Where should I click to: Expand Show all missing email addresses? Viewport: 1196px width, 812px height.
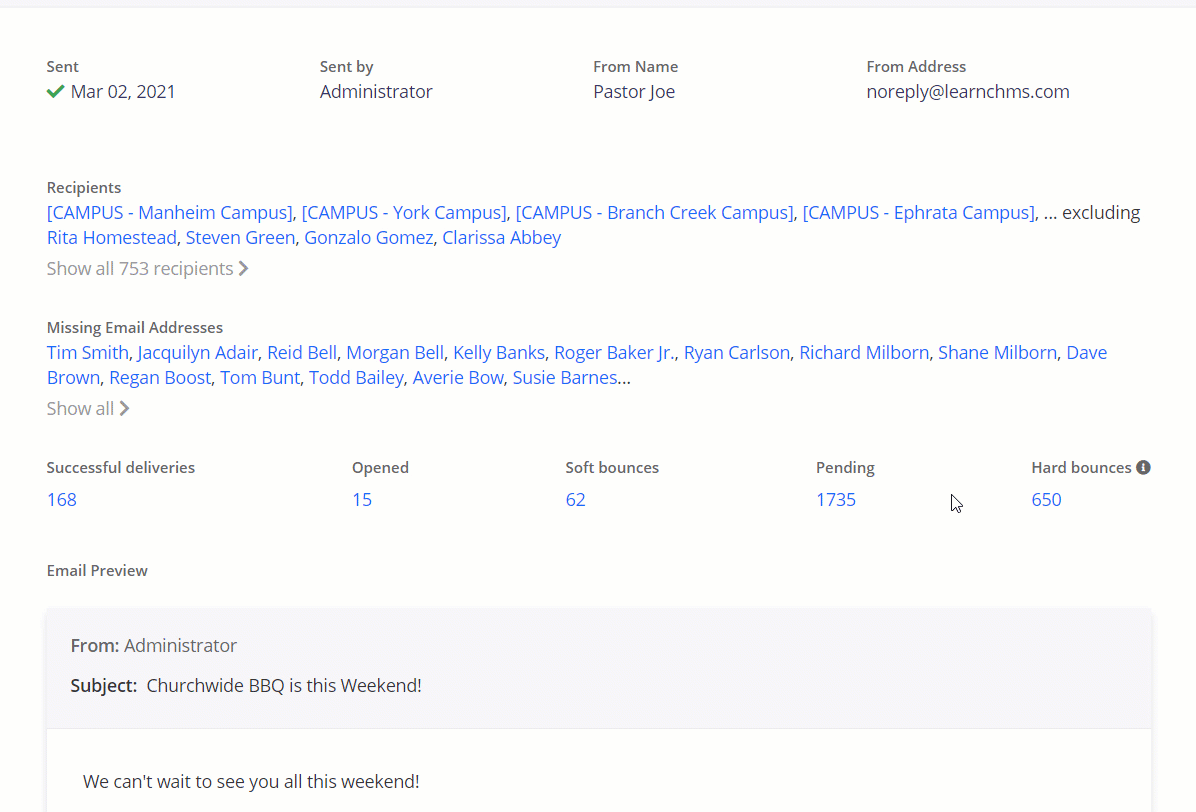(88, 409)
